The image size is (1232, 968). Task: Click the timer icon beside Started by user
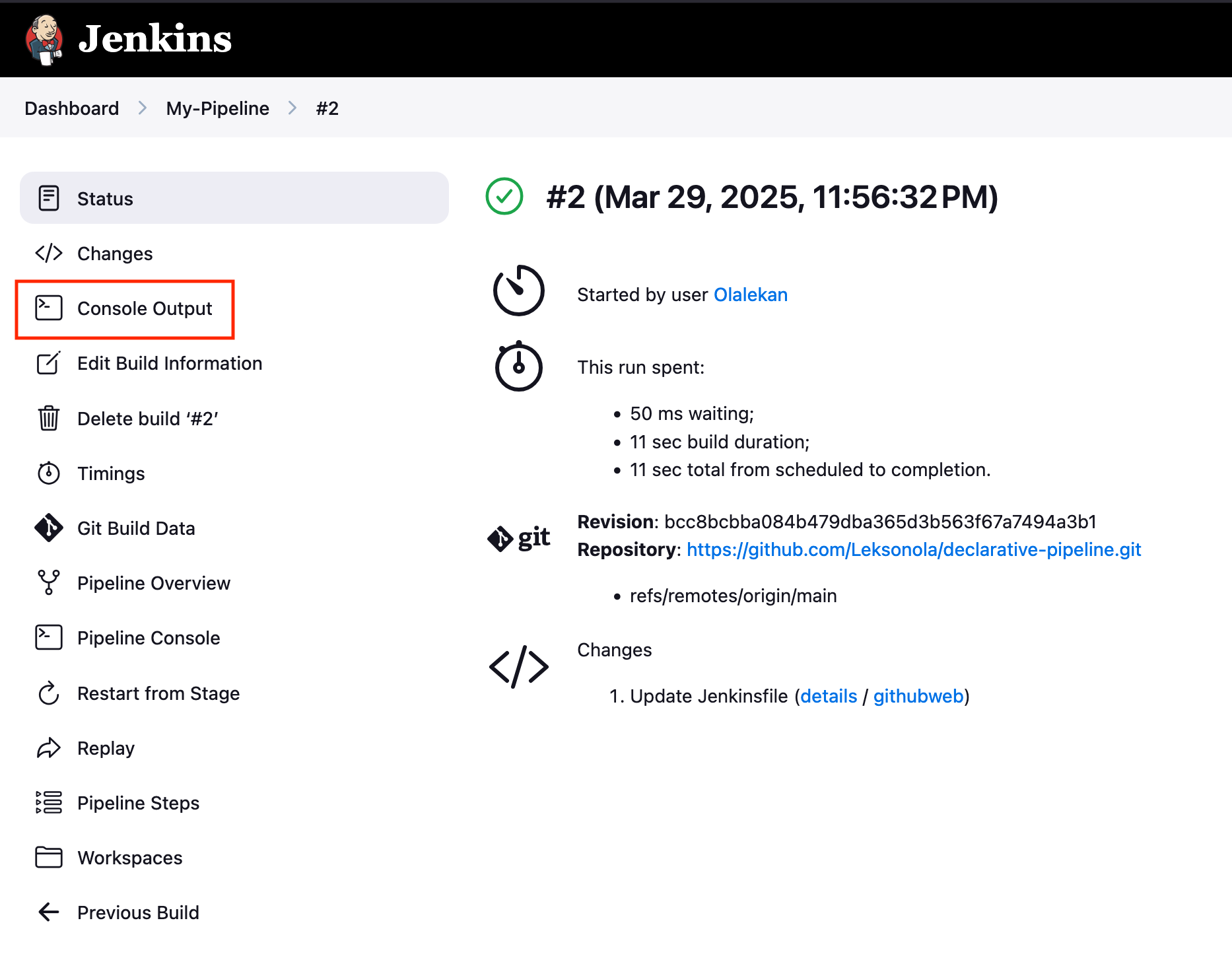pyautogui.click(x=519, y=291)
